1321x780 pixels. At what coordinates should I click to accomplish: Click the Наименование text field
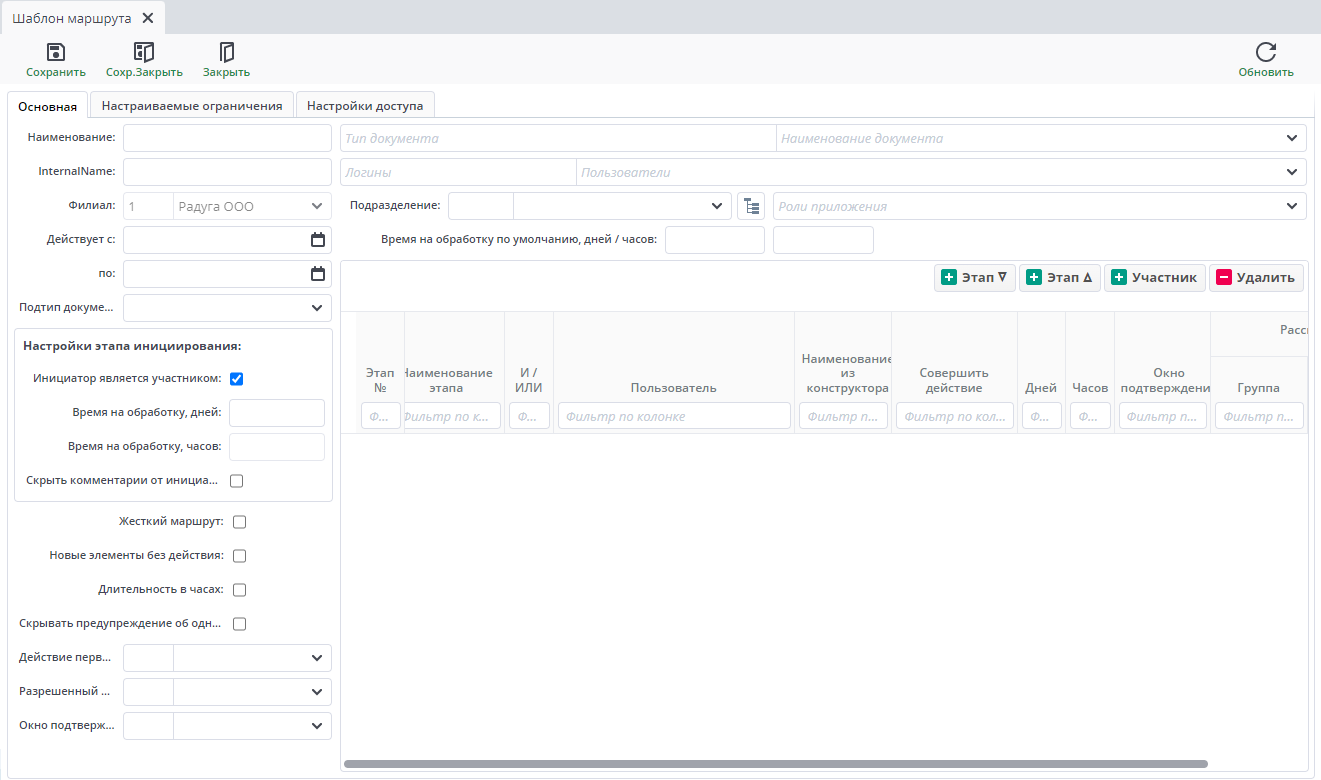click(227, 138)
